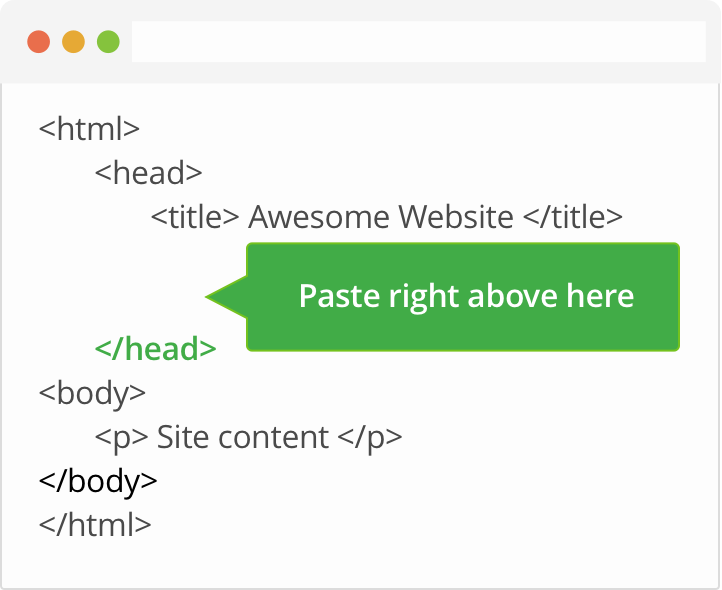Click the word Website in title
Image resolution: width=722 pixels, height=590 pixels.
pyautogui.click(x=456, y=217)
